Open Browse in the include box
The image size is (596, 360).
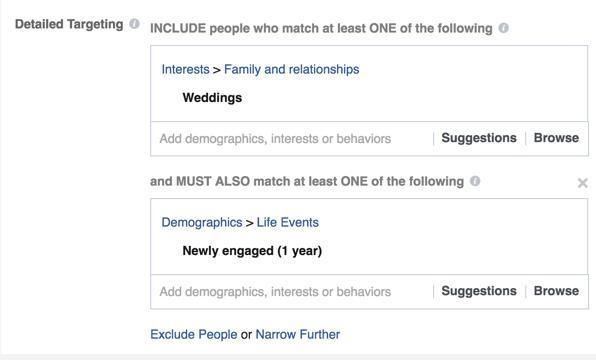coord(556,138)
